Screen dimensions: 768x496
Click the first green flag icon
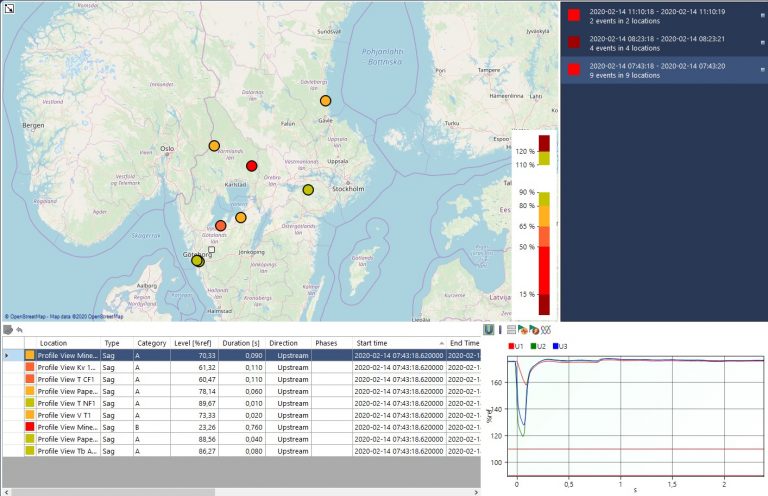pyautogui.click(x=522, y=330)
